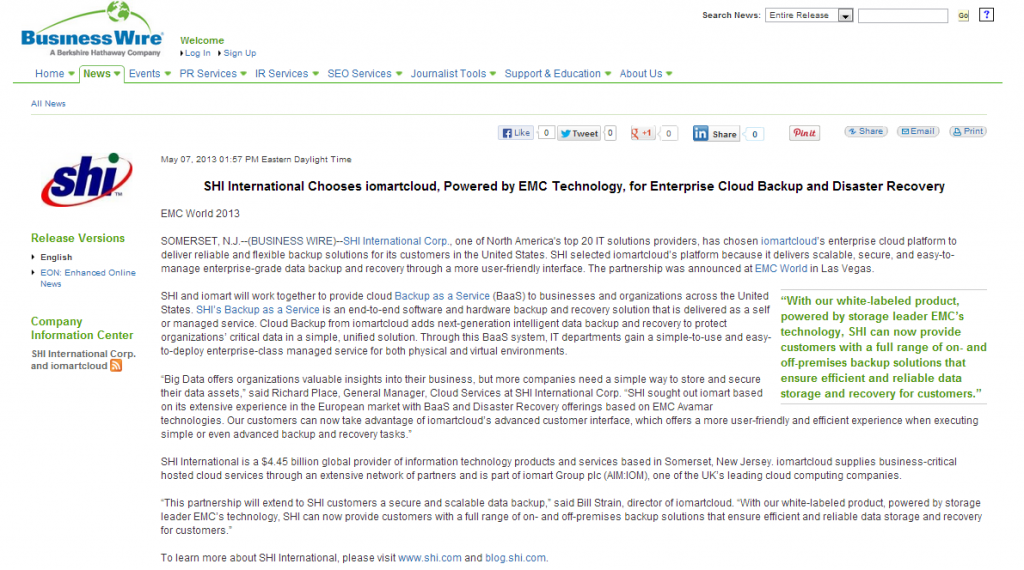Go to the Home menu item

tap(54, 74)
